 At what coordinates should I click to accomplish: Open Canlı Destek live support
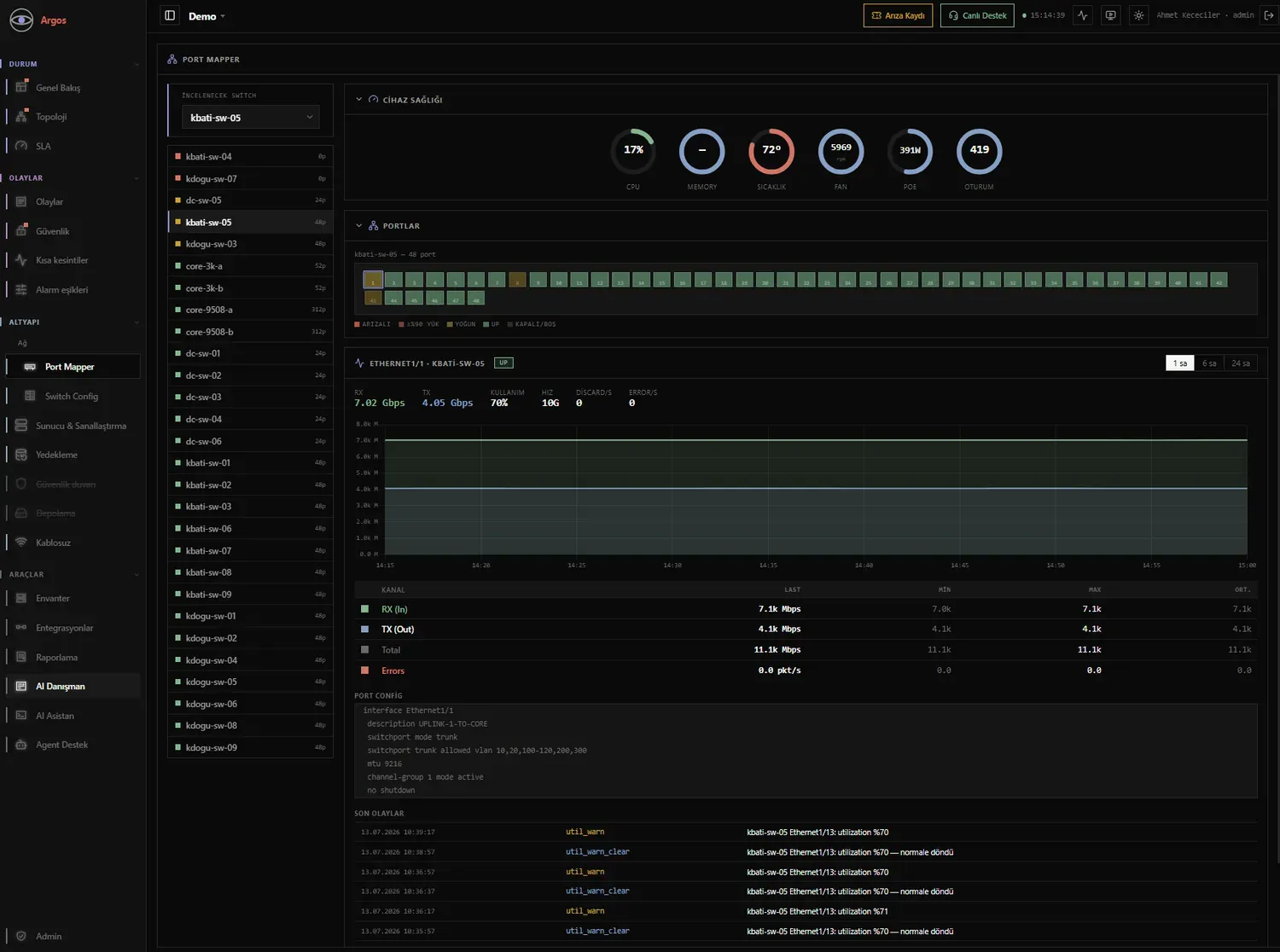(977, 15)
